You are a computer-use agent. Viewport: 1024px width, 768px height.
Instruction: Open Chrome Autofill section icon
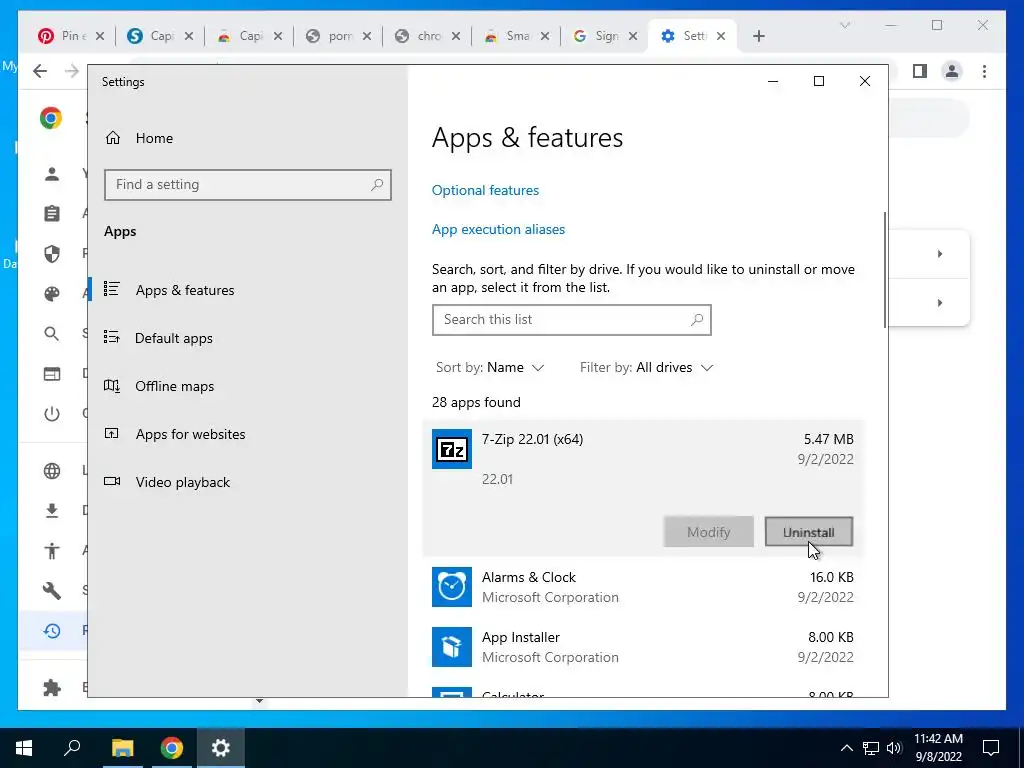tap(52, 214)
